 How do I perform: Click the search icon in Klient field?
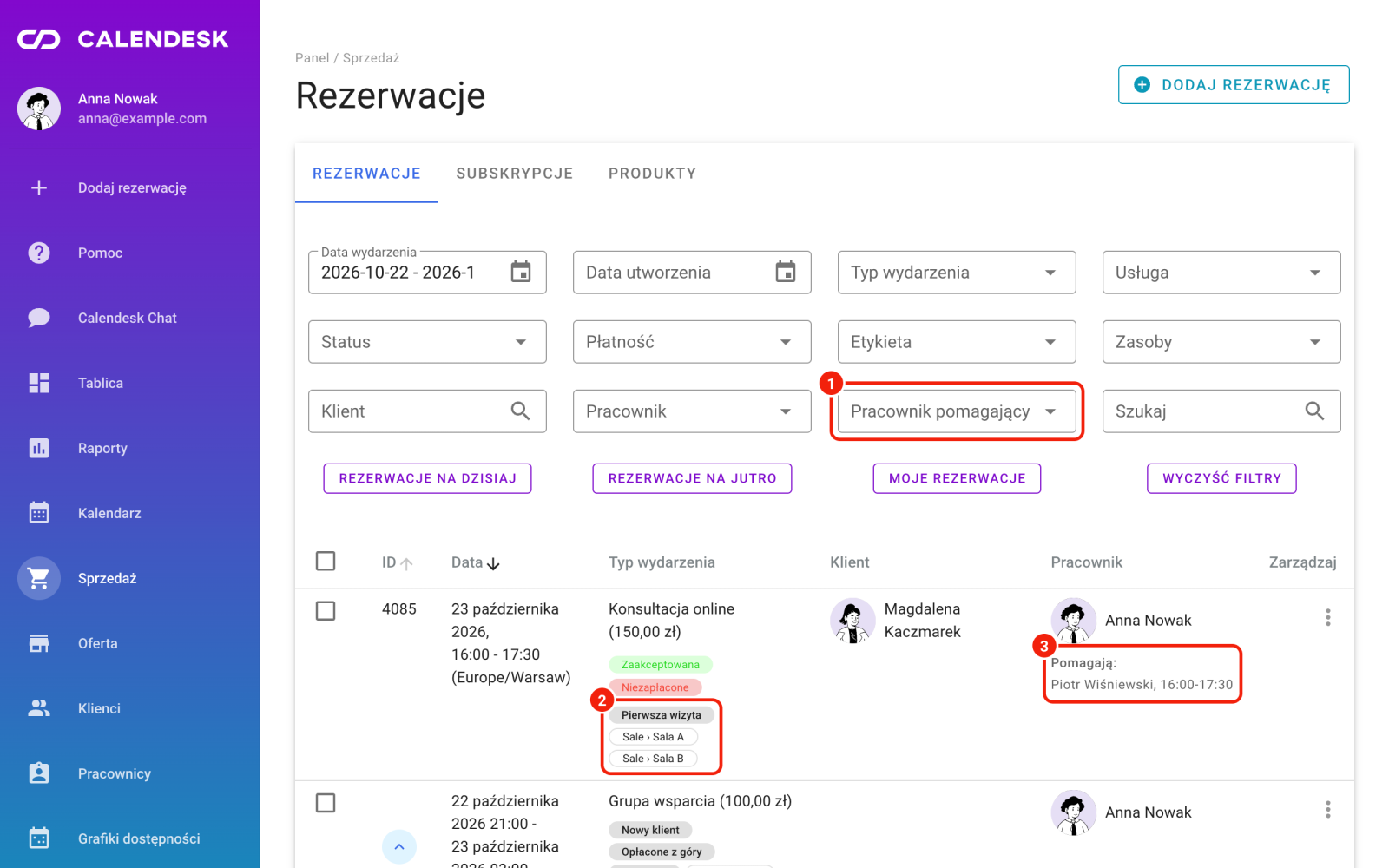pos(521,411)
